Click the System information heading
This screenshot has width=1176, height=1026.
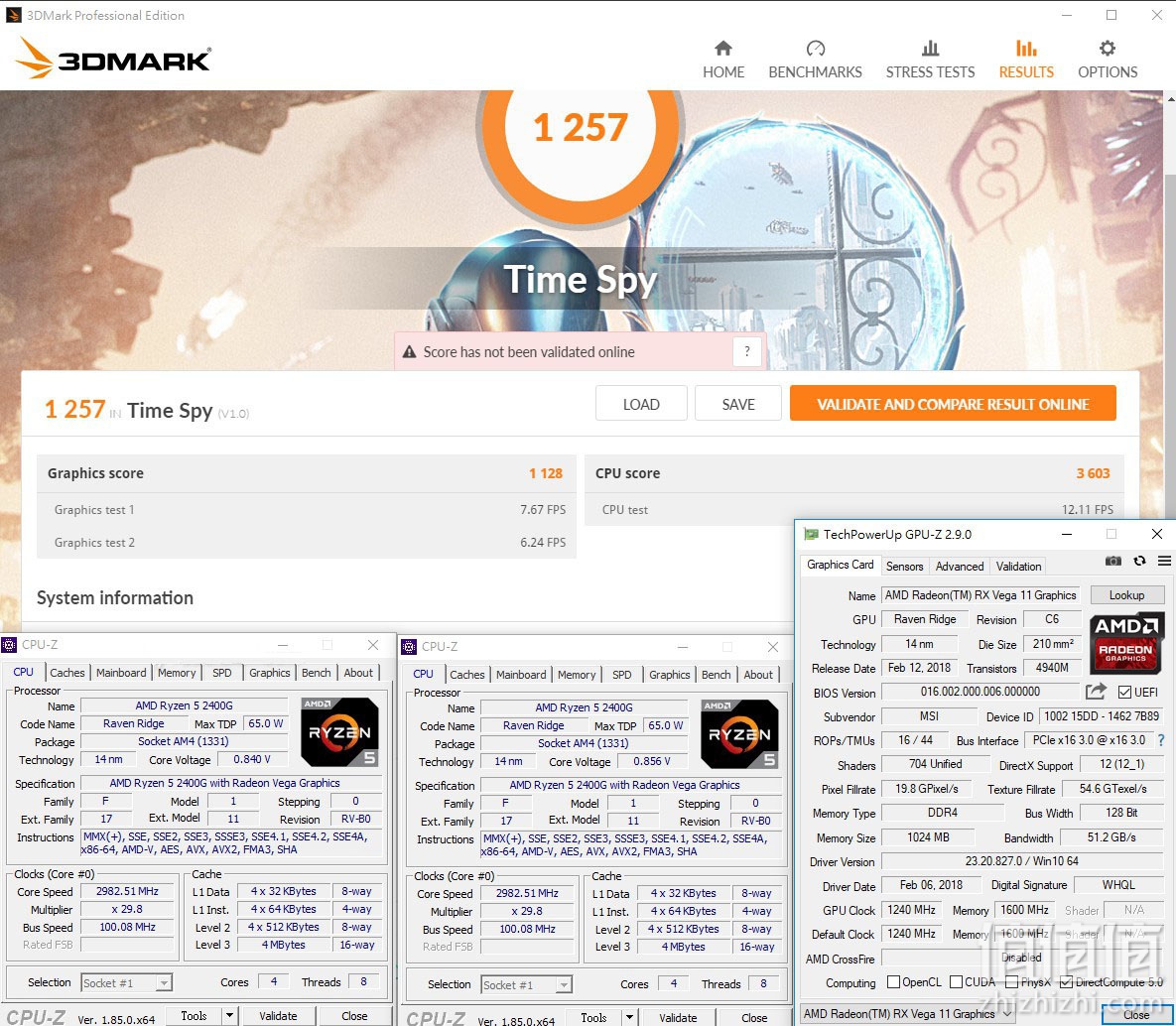pos(115,597)
